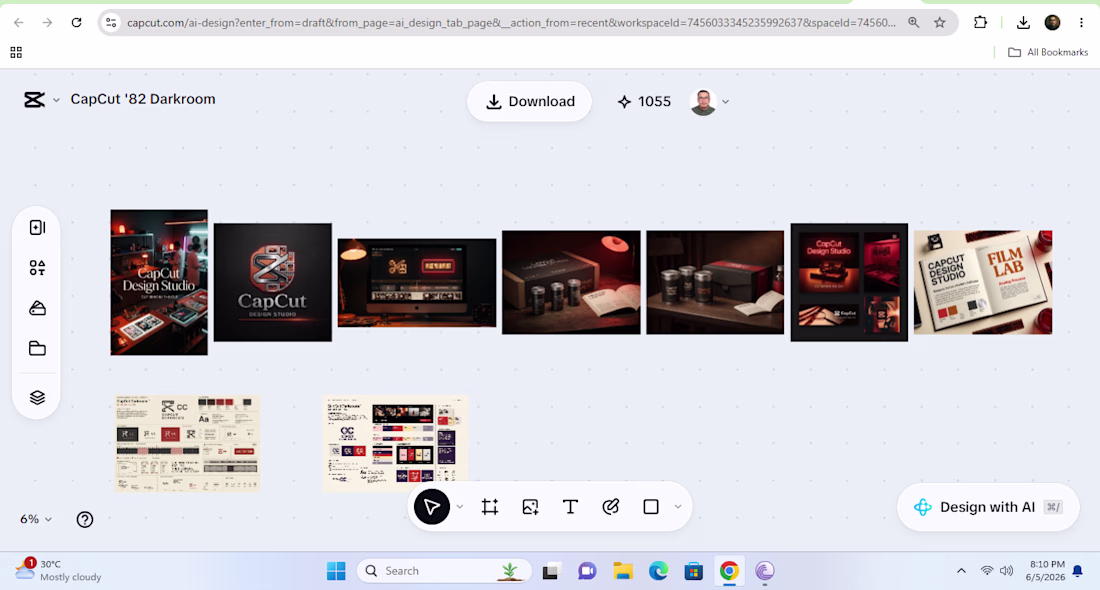Open Chrome downloads icon
The width and height of the screenshot is (1100, 590).
(1023, 22)
